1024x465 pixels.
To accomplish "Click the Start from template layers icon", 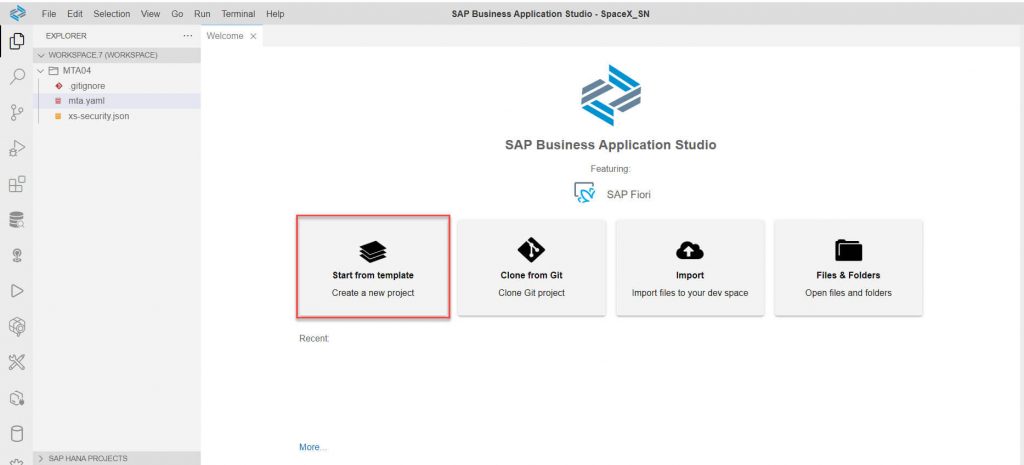I will point(373,251).
